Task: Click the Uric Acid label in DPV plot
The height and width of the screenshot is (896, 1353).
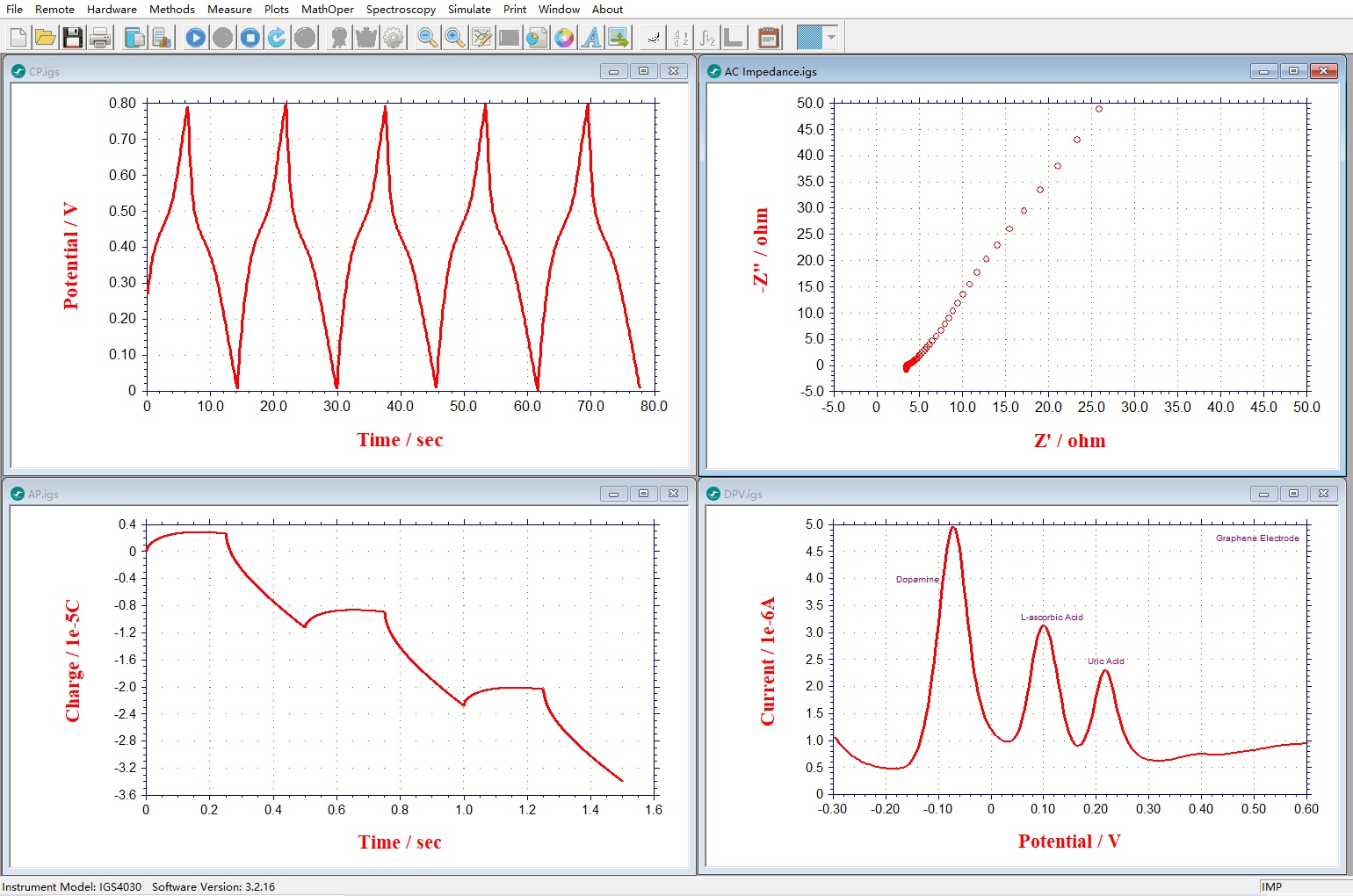Action: (1105, 661)
